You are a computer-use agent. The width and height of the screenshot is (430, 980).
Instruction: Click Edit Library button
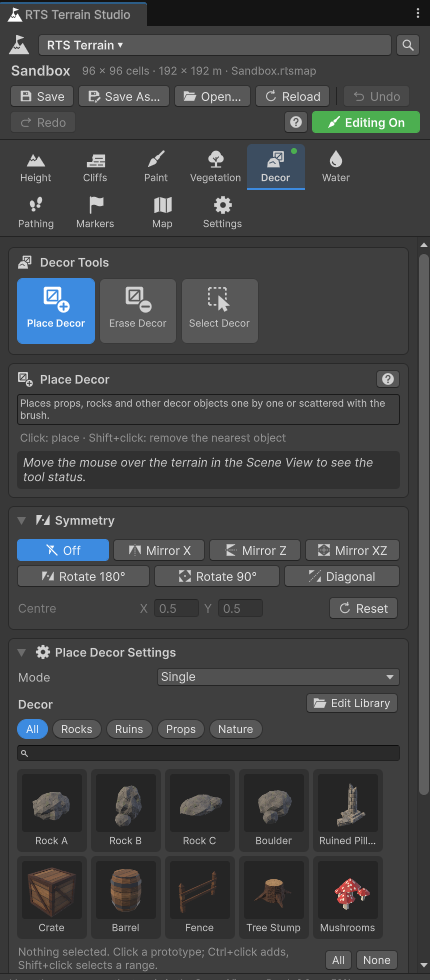[352, 703]
